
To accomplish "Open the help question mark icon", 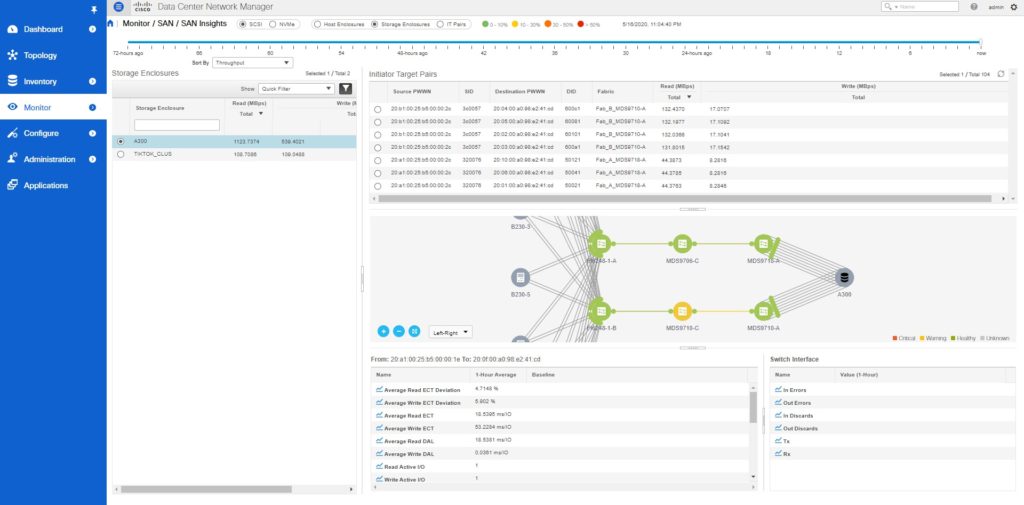I will point(974,7).
